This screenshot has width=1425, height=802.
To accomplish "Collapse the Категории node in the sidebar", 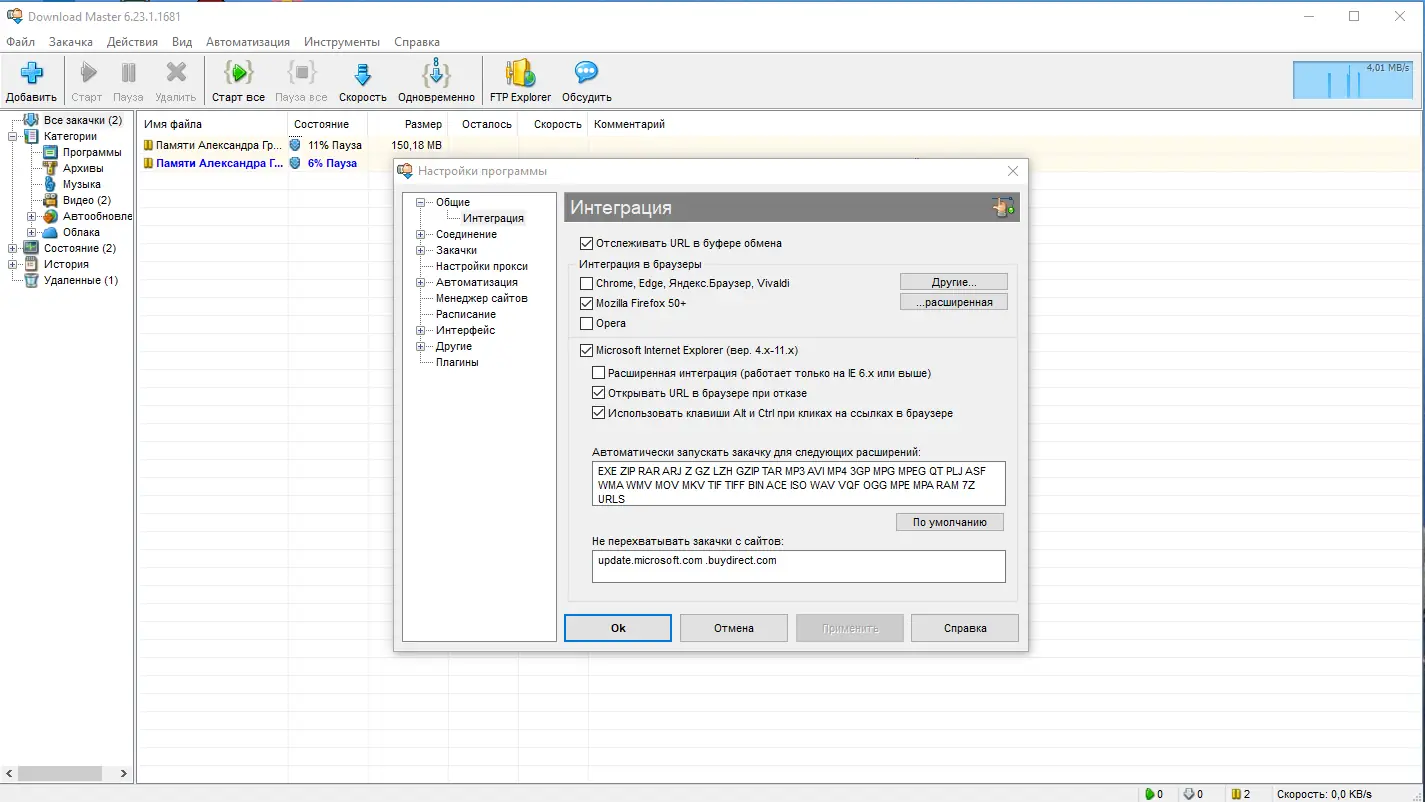I will pos(13,136).
